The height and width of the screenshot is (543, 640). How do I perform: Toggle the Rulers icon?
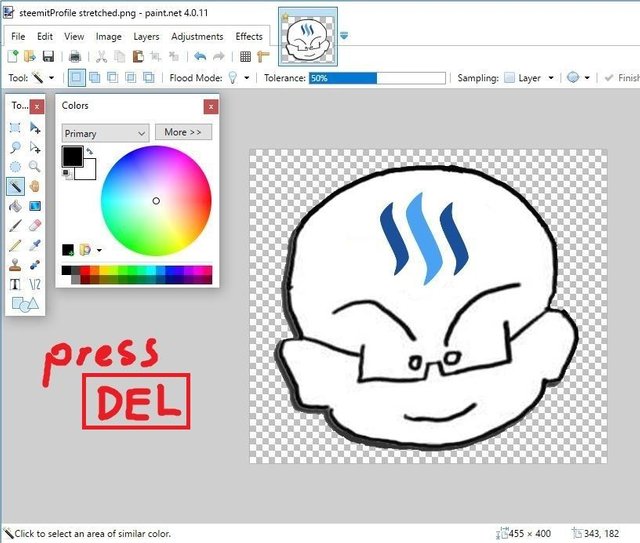(264, 56)
